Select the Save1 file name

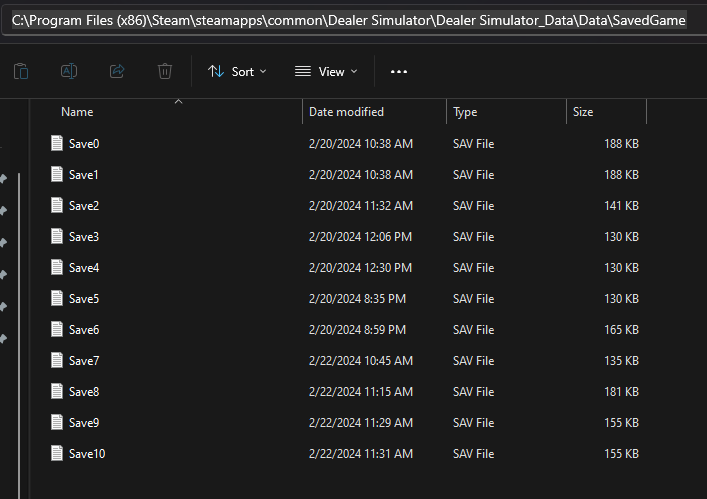[x=84, y=175]
